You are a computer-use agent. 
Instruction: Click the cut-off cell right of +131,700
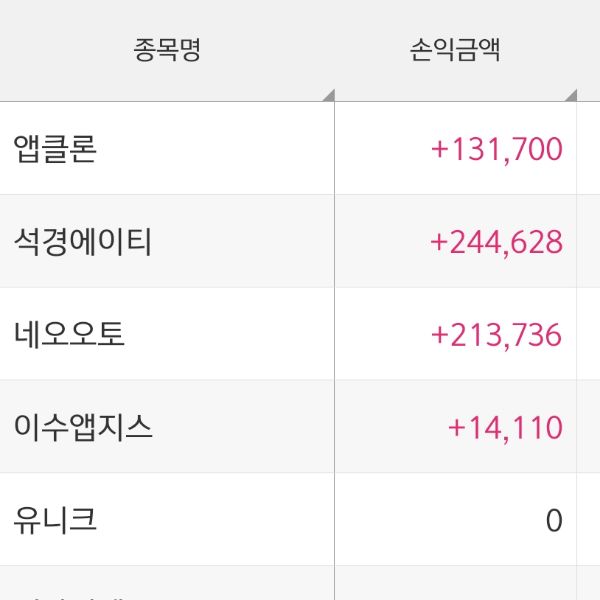pos(590,149)
